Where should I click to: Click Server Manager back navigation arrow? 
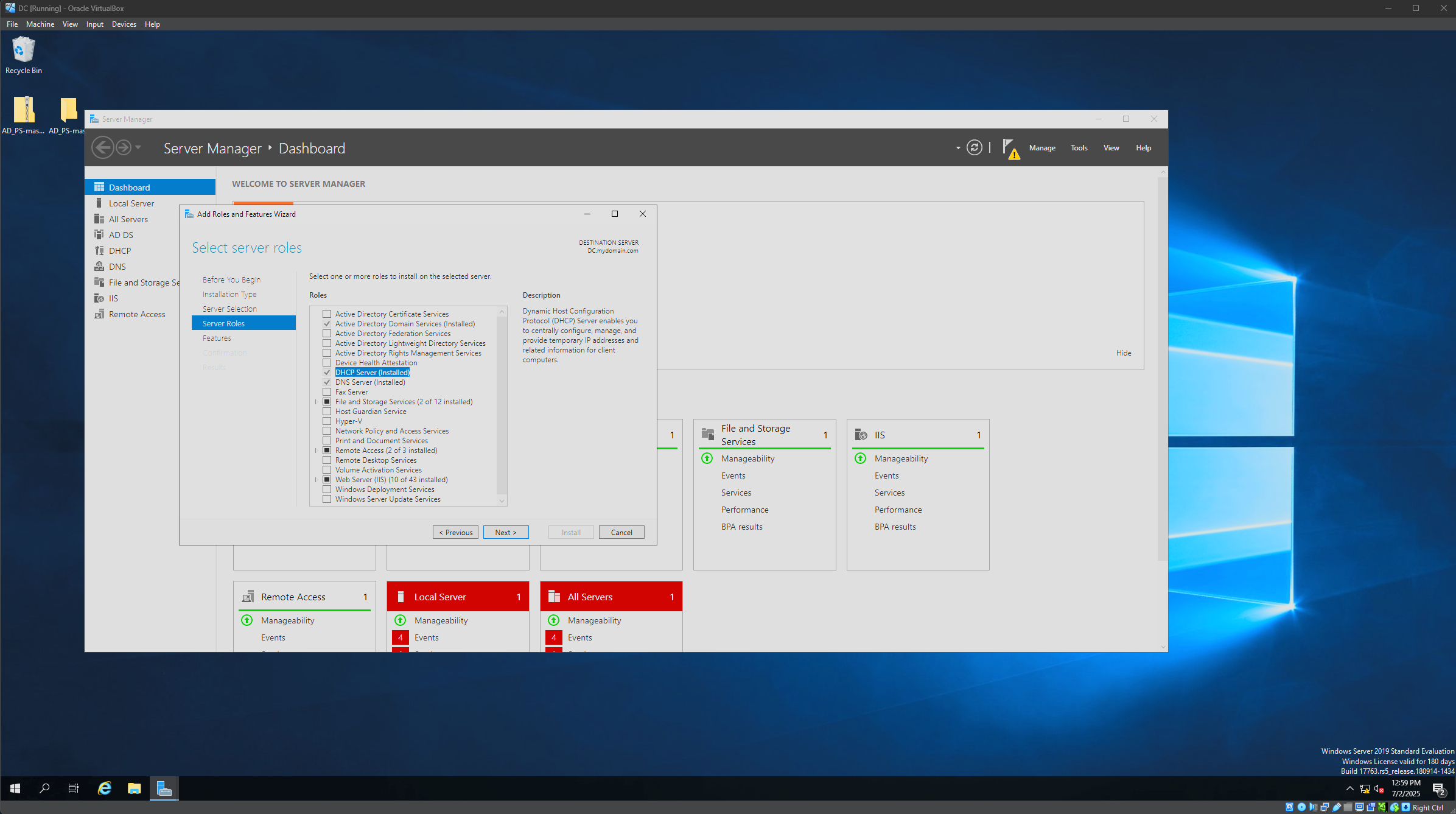tap(102, 148)
